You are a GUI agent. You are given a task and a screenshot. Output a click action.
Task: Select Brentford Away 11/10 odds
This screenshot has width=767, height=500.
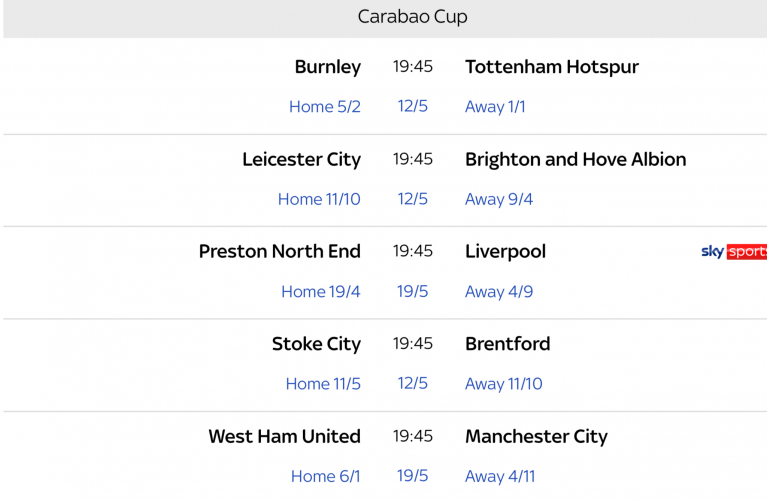tap(503, 384)
